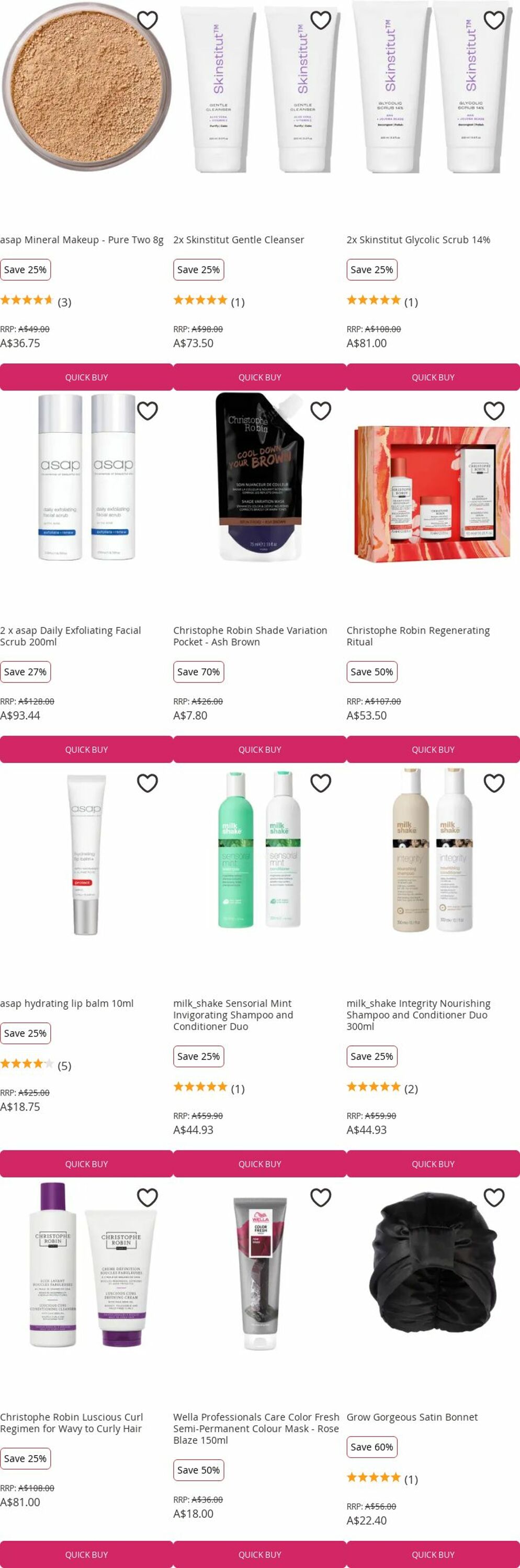Quick buy Christophe Robin Regenerating Ritual
This screenshot has height=1568, width=520.
pyautogui.click(x=433, y=750)
